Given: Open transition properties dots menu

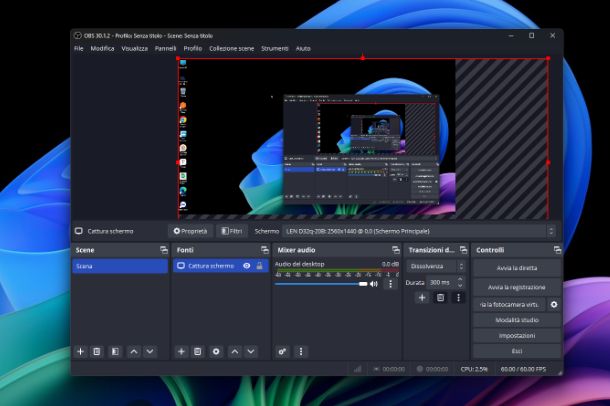Looking at the screenshot, I should click(x=458, y=298).
